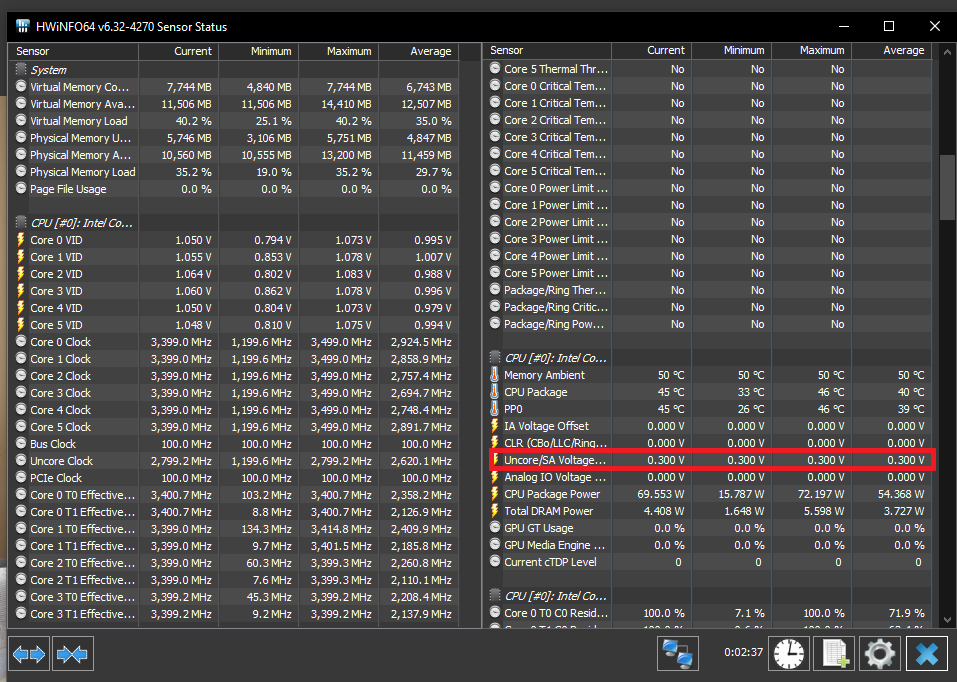Click the 2,799.2 MHz Uncore current value
This screenshot has width=957, height=682.
(x=181, y=461)
